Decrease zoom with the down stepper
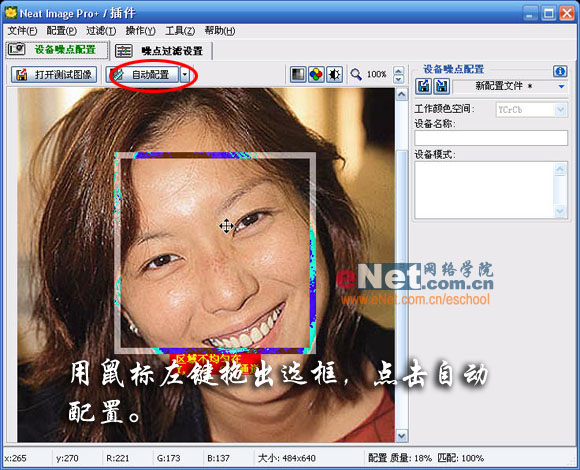This screenshot has width=580, height=470. [398, 79]
